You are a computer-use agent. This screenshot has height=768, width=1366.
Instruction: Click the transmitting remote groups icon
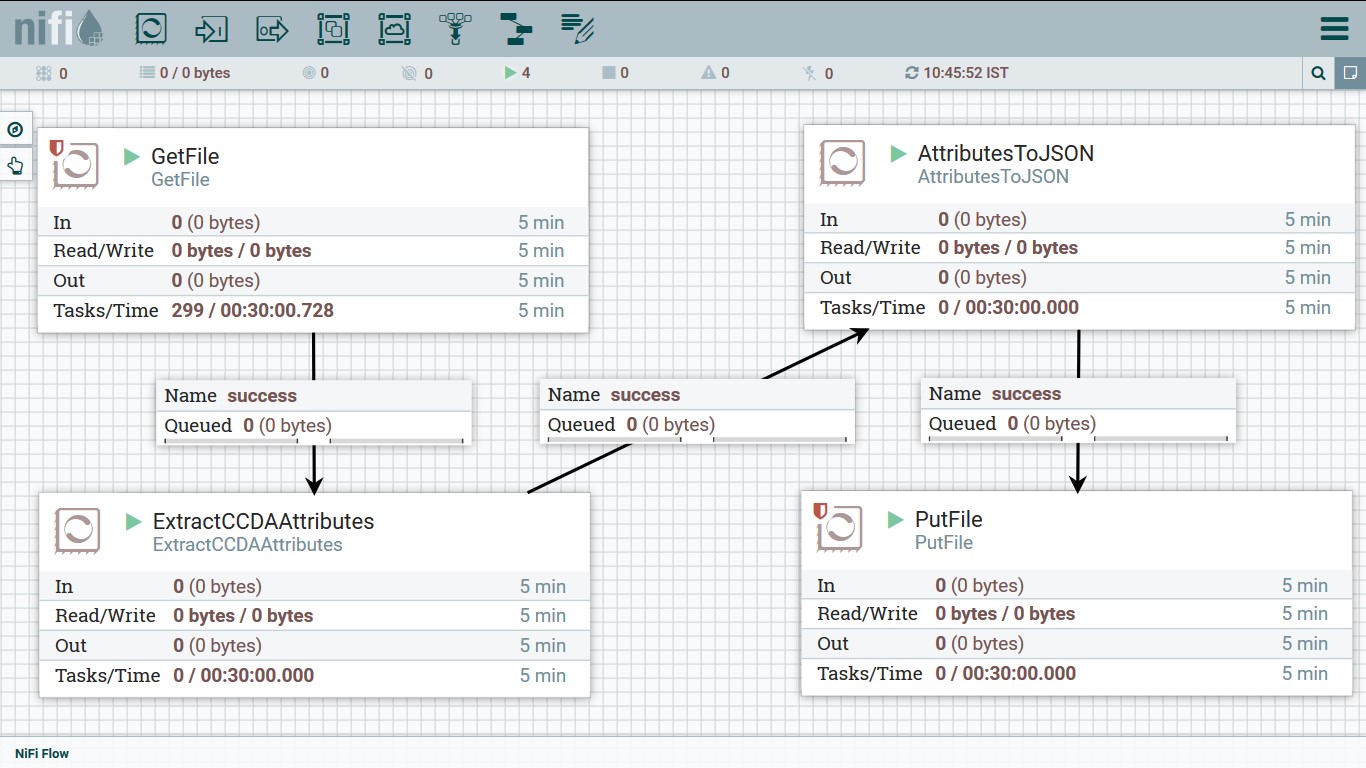tap(309, 73)
